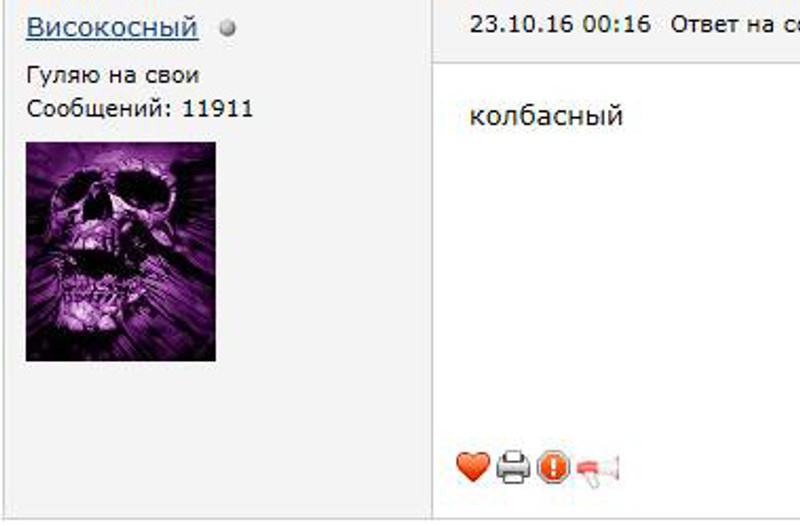Like the post with the heart icon
The width and height of the screenshot is (800, 526).
[x=473, y=466]
